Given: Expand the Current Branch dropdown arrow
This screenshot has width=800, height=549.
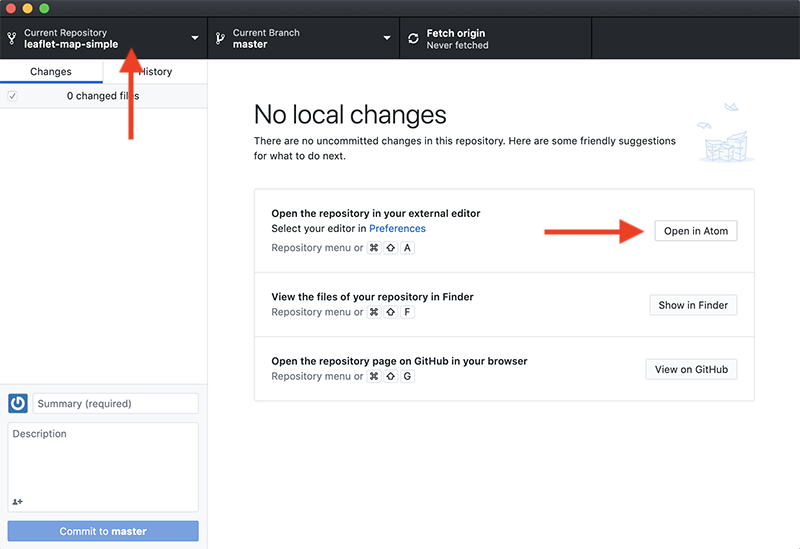Looking at the screenshot, I should [x=387, y=38].
